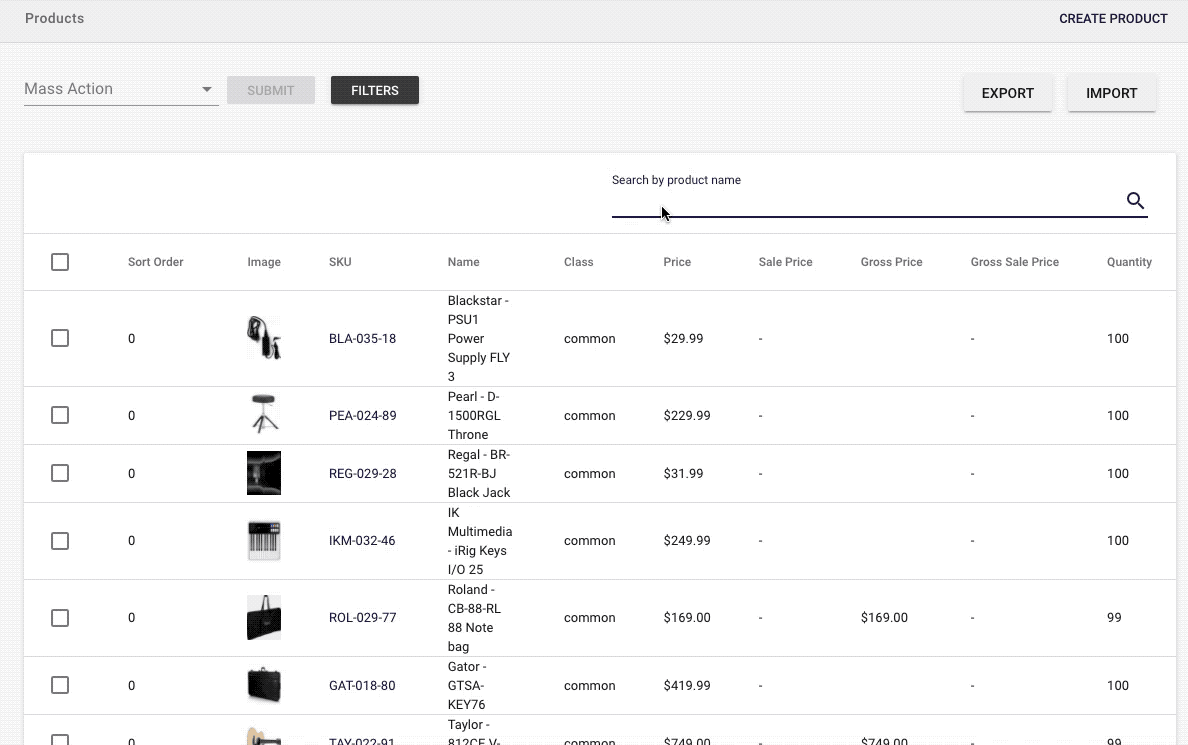
Task: Click the Image column header
Action: [x=264, y=262]
